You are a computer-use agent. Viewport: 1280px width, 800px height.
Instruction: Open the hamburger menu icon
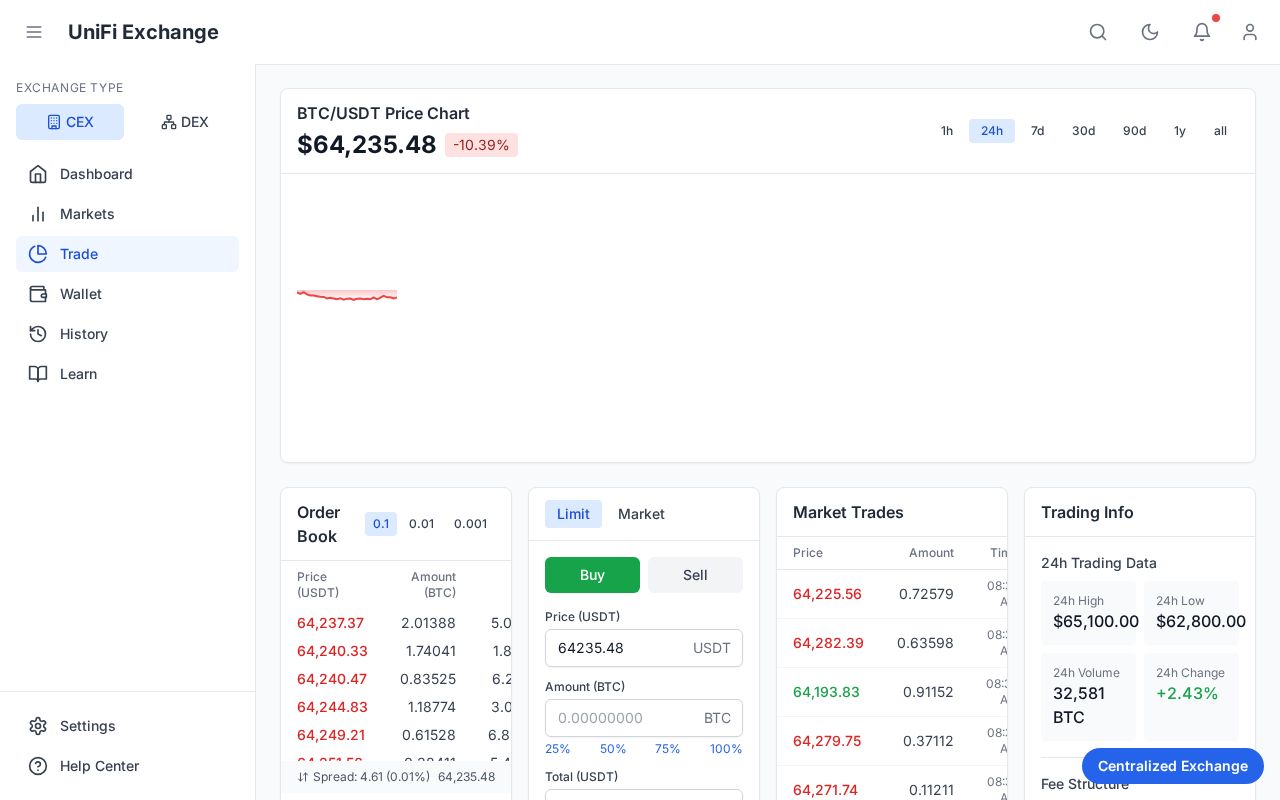coord(34,32)
